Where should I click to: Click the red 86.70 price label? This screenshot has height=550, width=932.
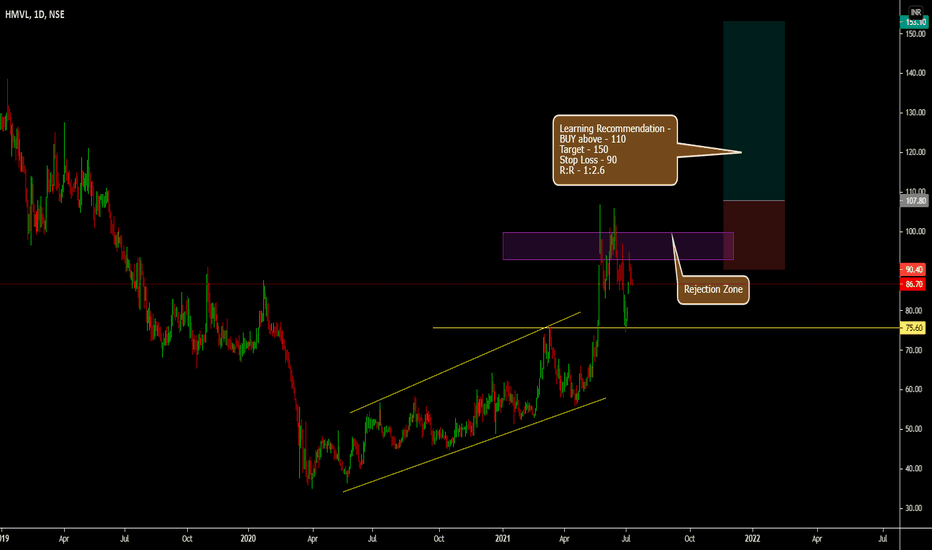click(914, 284)
